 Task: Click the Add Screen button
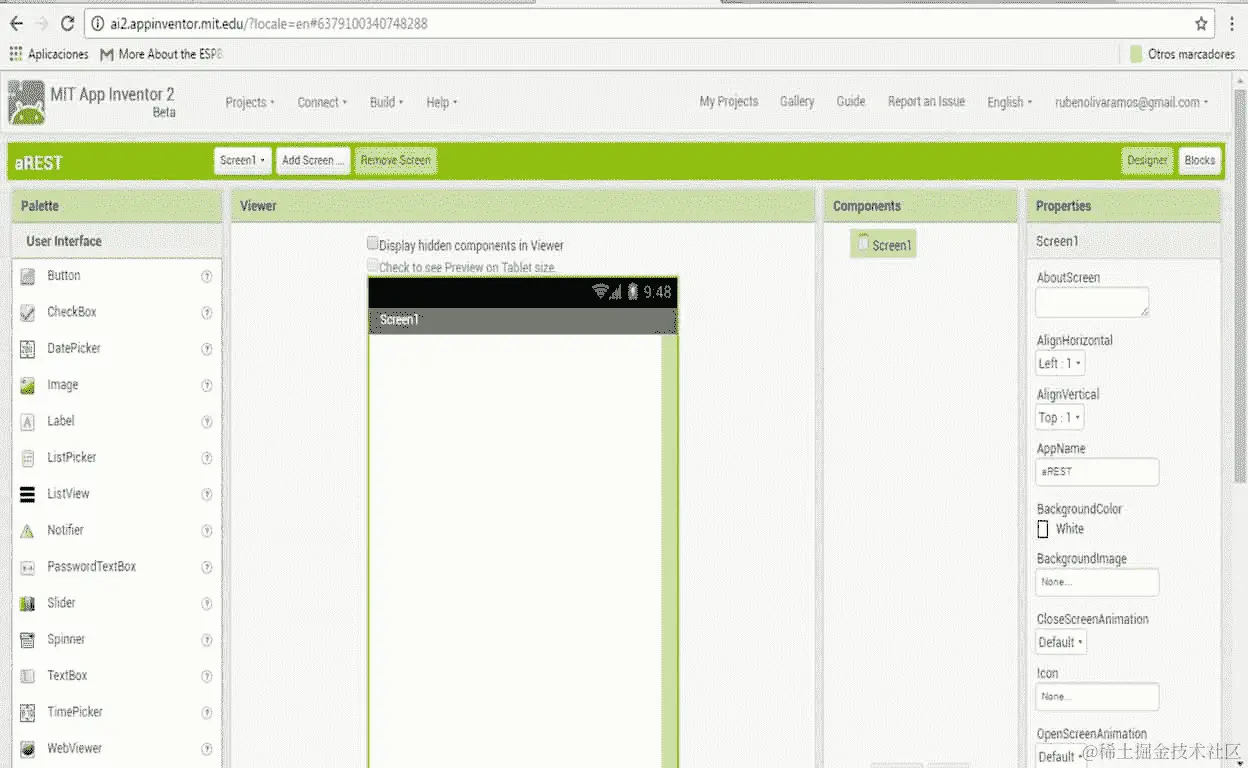[x=313, y=161]
